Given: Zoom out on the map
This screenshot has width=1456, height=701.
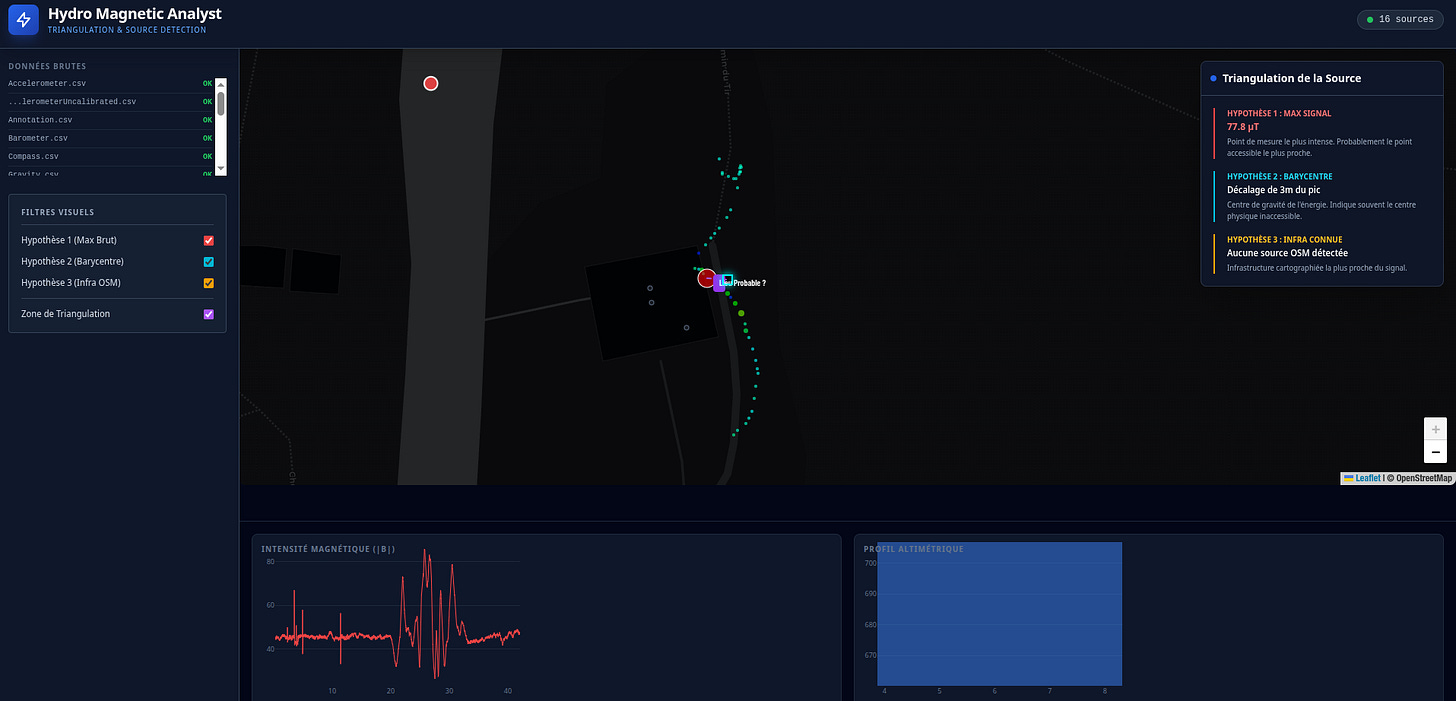Looking at the screenshot, I should 1436,452.
